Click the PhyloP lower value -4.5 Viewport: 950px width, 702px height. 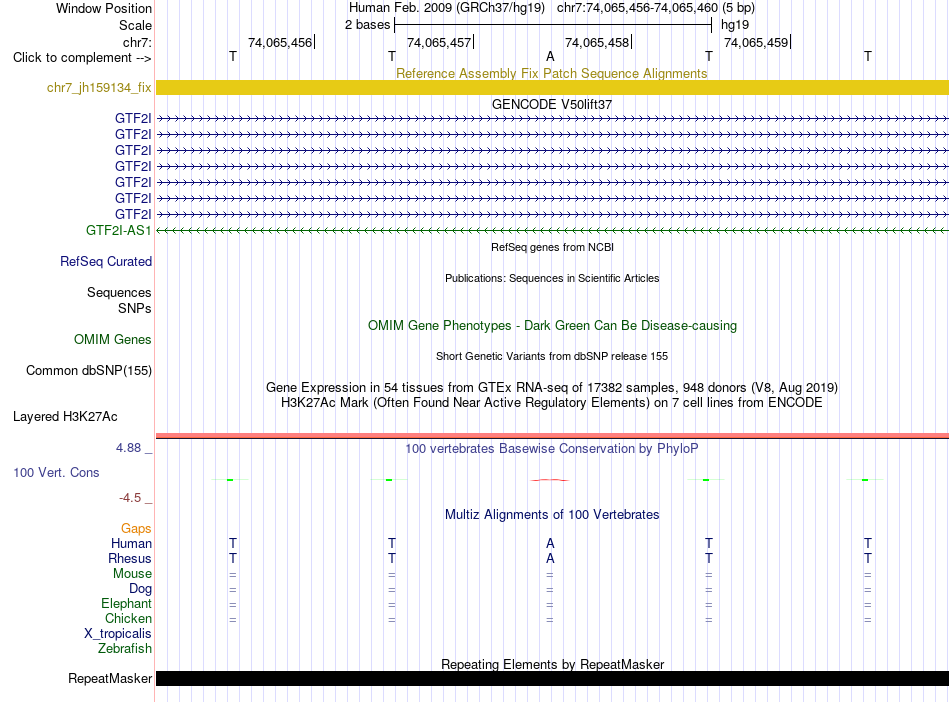[130, 498]
